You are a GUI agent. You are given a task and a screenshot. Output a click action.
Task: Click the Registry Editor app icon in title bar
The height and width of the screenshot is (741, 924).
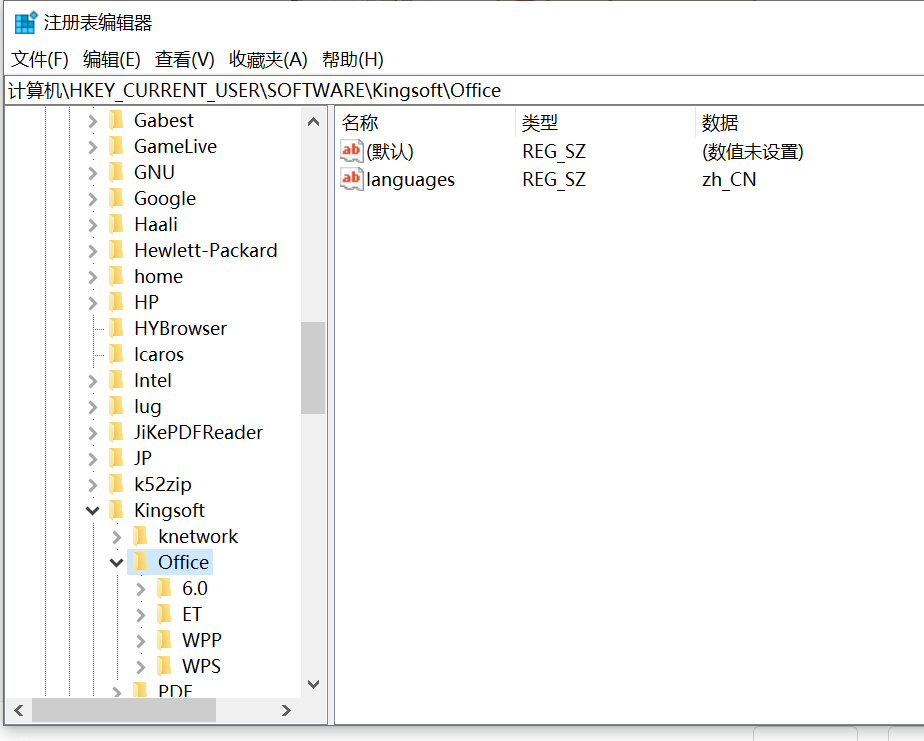(x=25, y=22)
